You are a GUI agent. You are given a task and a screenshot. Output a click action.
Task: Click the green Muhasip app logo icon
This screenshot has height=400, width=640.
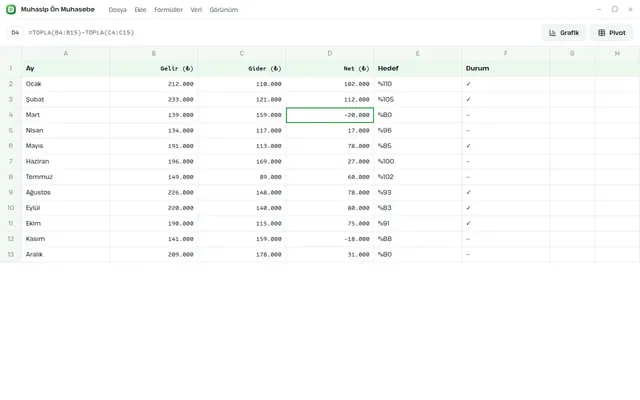point(11,9)
